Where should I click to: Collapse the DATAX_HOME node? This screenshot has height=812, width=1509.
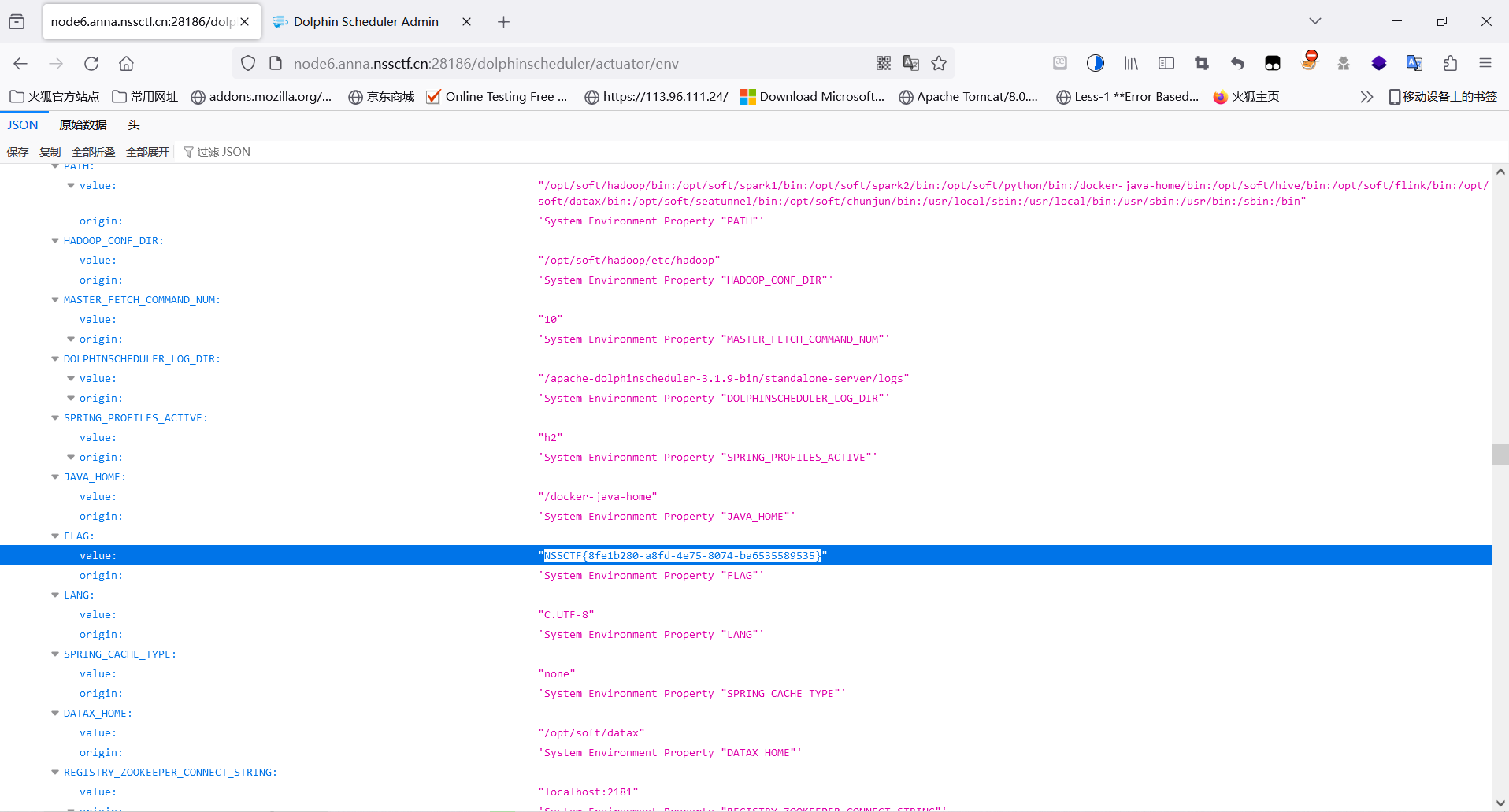pos(55,714)
